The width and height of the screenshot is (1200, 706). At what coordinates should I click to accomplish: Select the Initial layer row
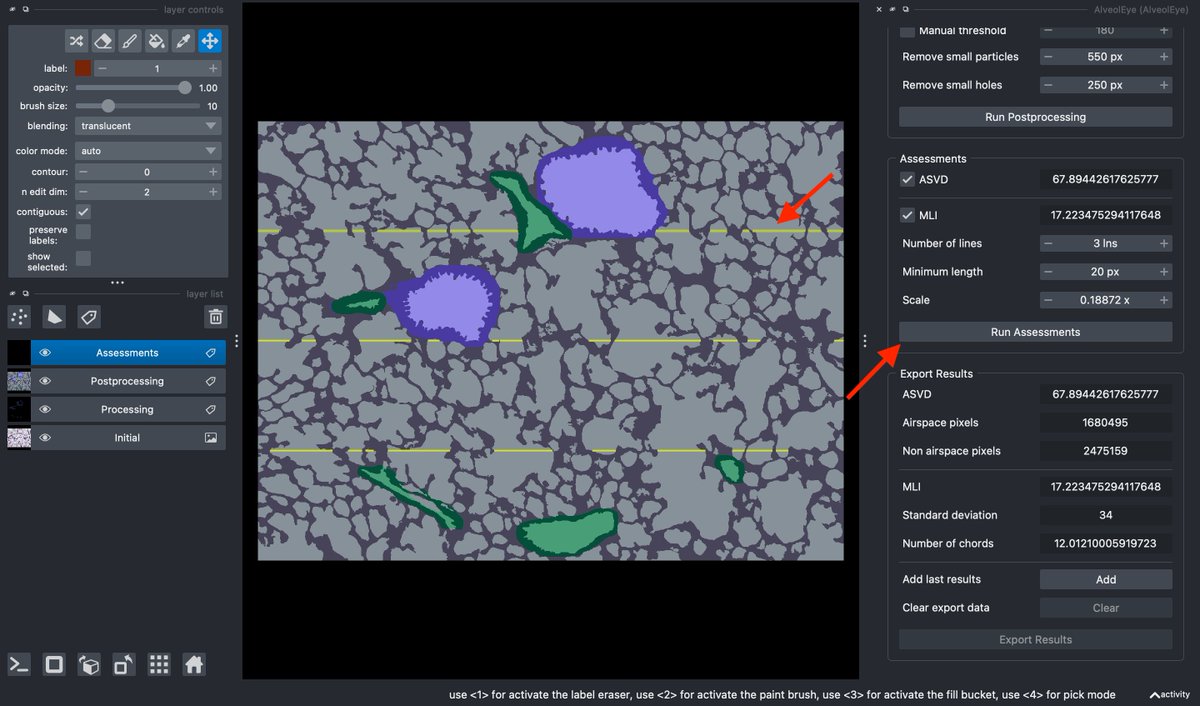coord(116,438)
